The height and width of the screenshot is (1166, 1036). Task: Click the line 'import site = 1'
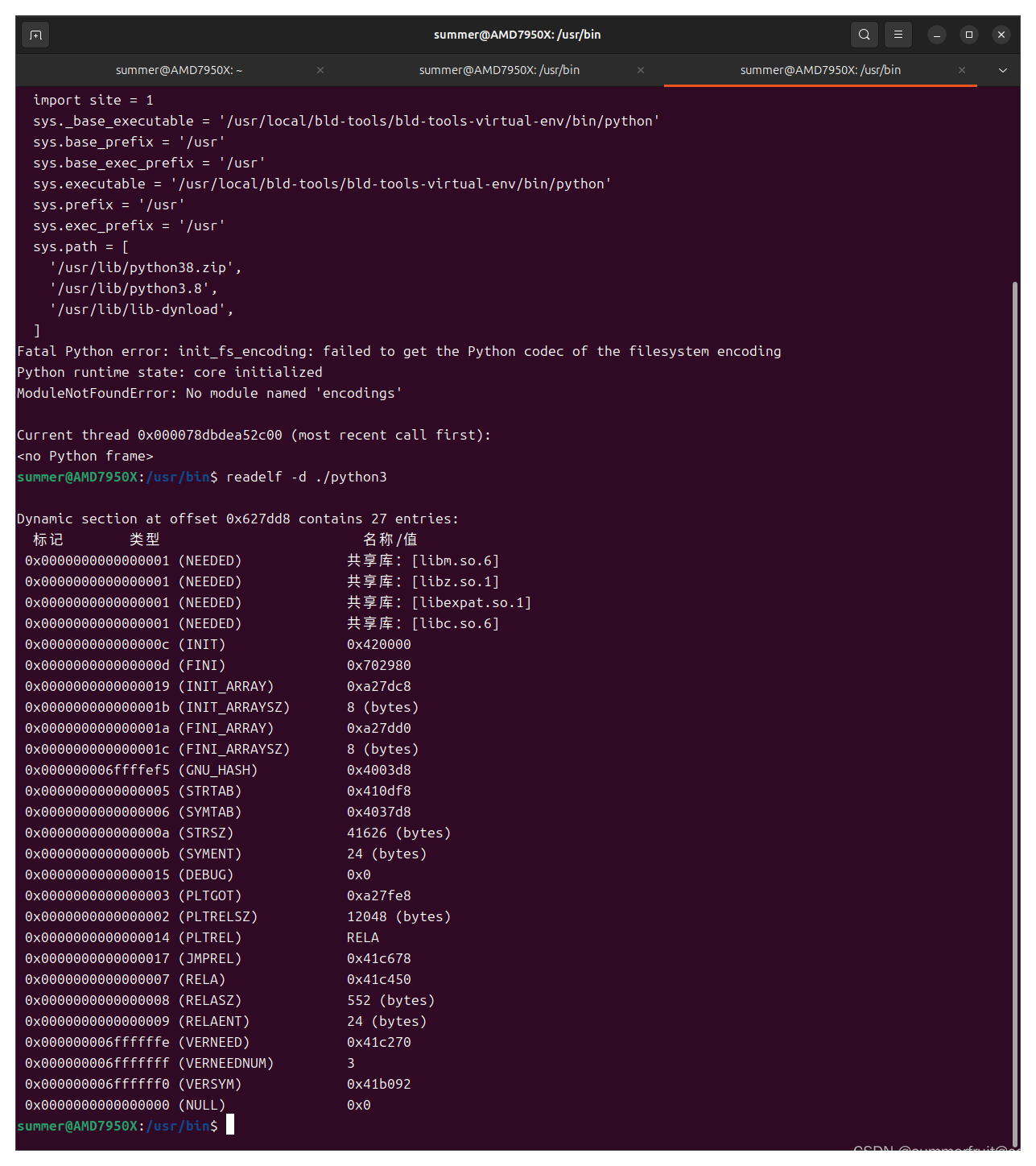[x=93, y=100]
